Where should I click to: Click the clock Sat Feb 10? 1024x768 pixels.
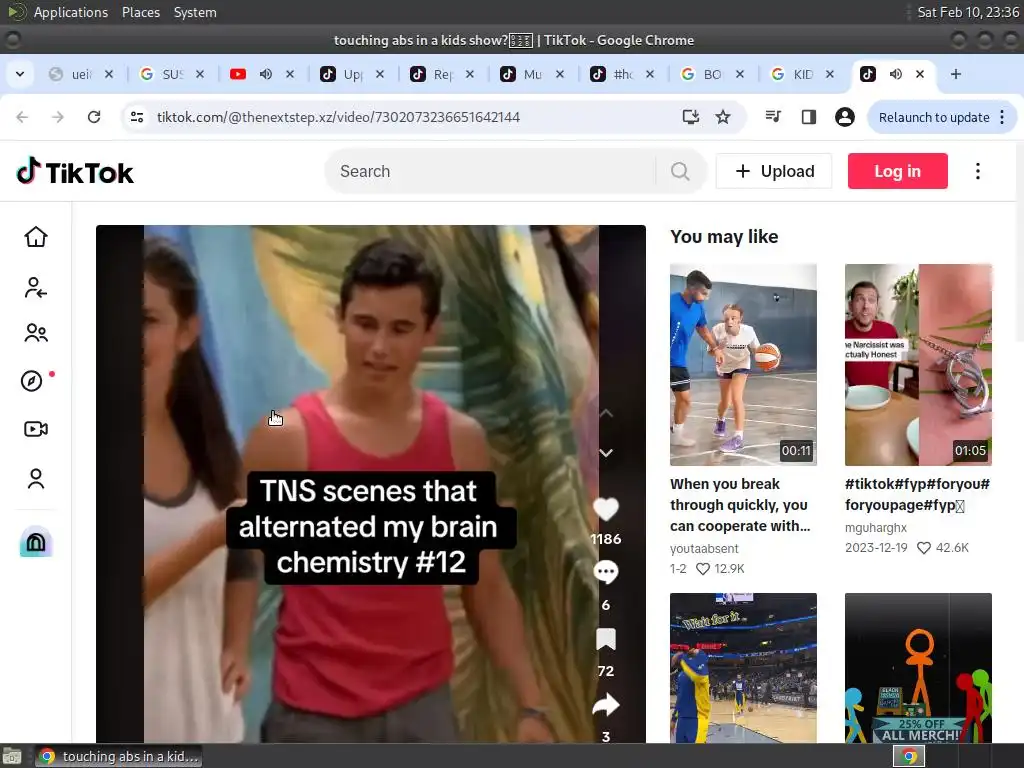tap(968, 12)
